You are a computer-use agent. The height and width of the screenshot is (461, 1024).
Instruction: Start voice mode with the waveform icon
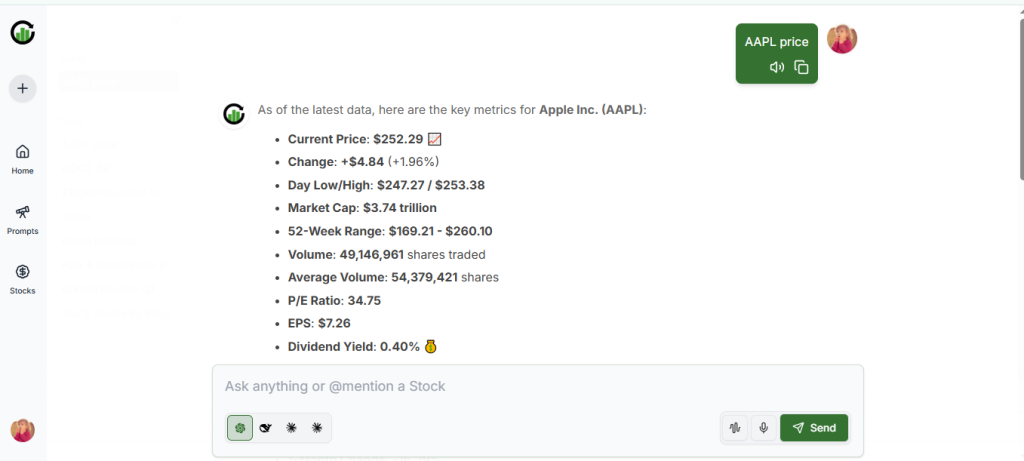point(736,428)
